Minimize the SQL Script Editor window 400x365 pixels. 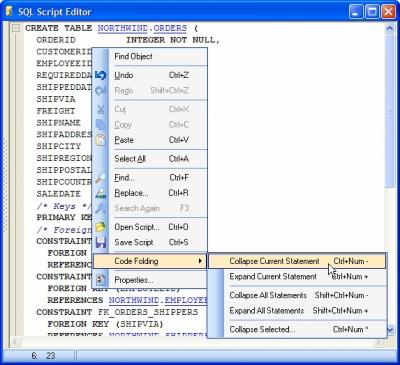356,12
